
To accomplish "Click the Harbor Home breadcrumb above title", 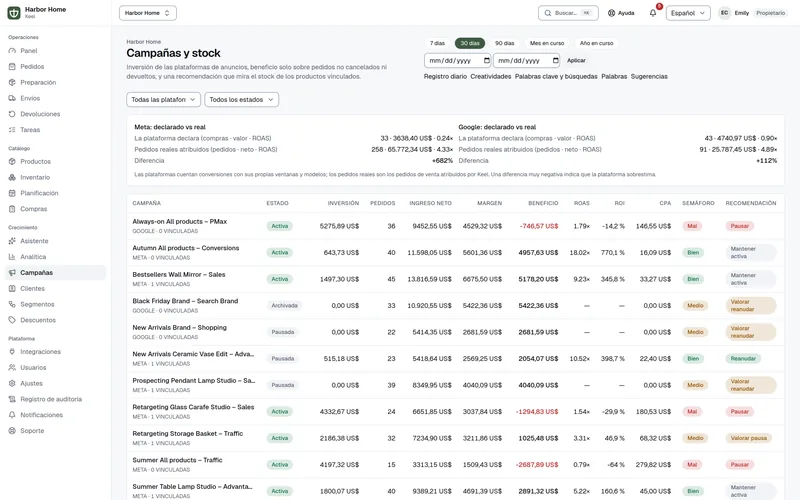I will 143,42.
